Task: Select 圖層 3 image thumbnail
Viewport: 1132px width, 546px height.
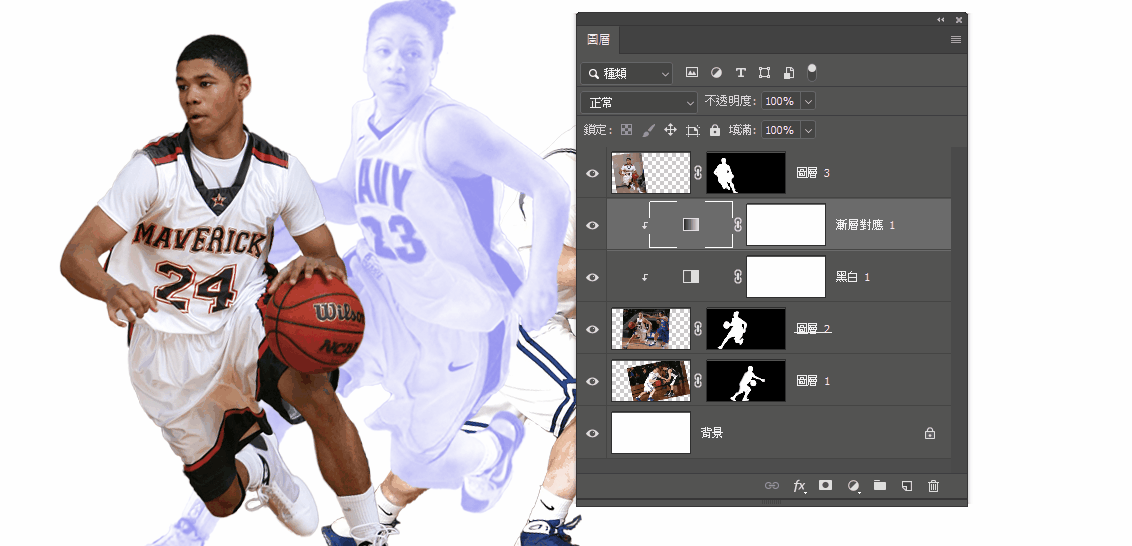Action: coord(651,173)
